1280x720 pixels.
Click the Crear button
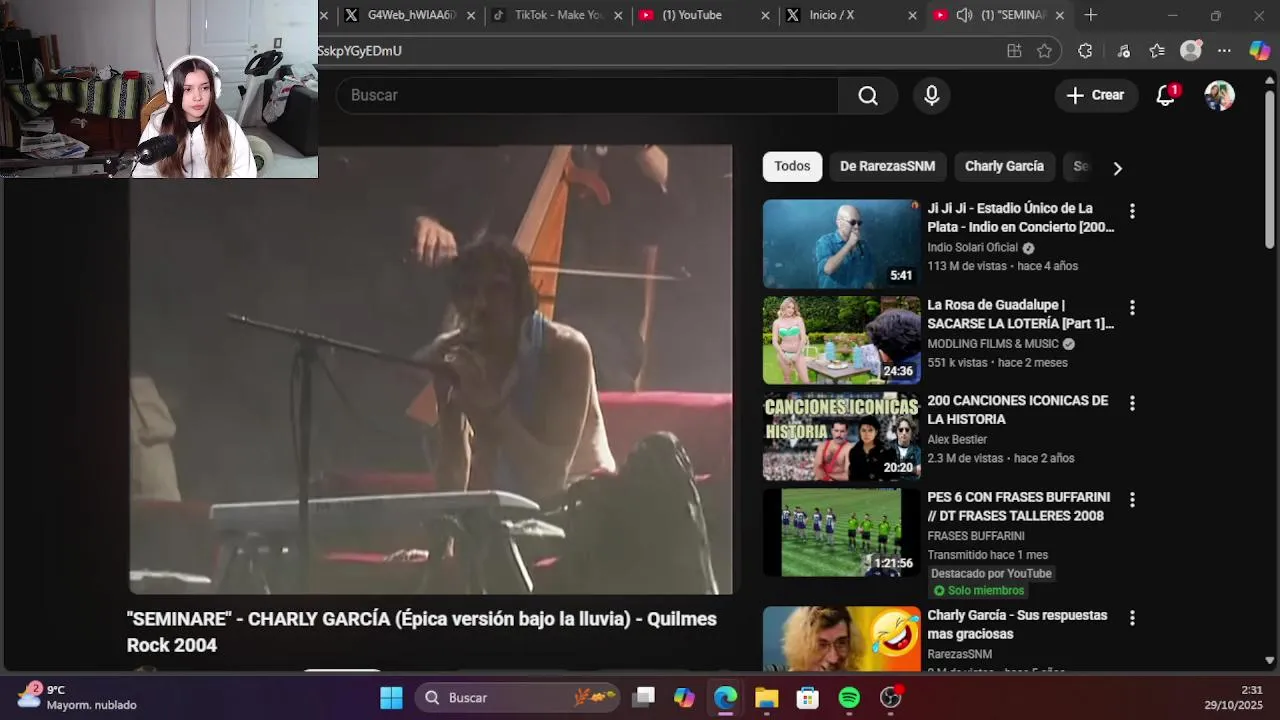tap(1096, 95)
